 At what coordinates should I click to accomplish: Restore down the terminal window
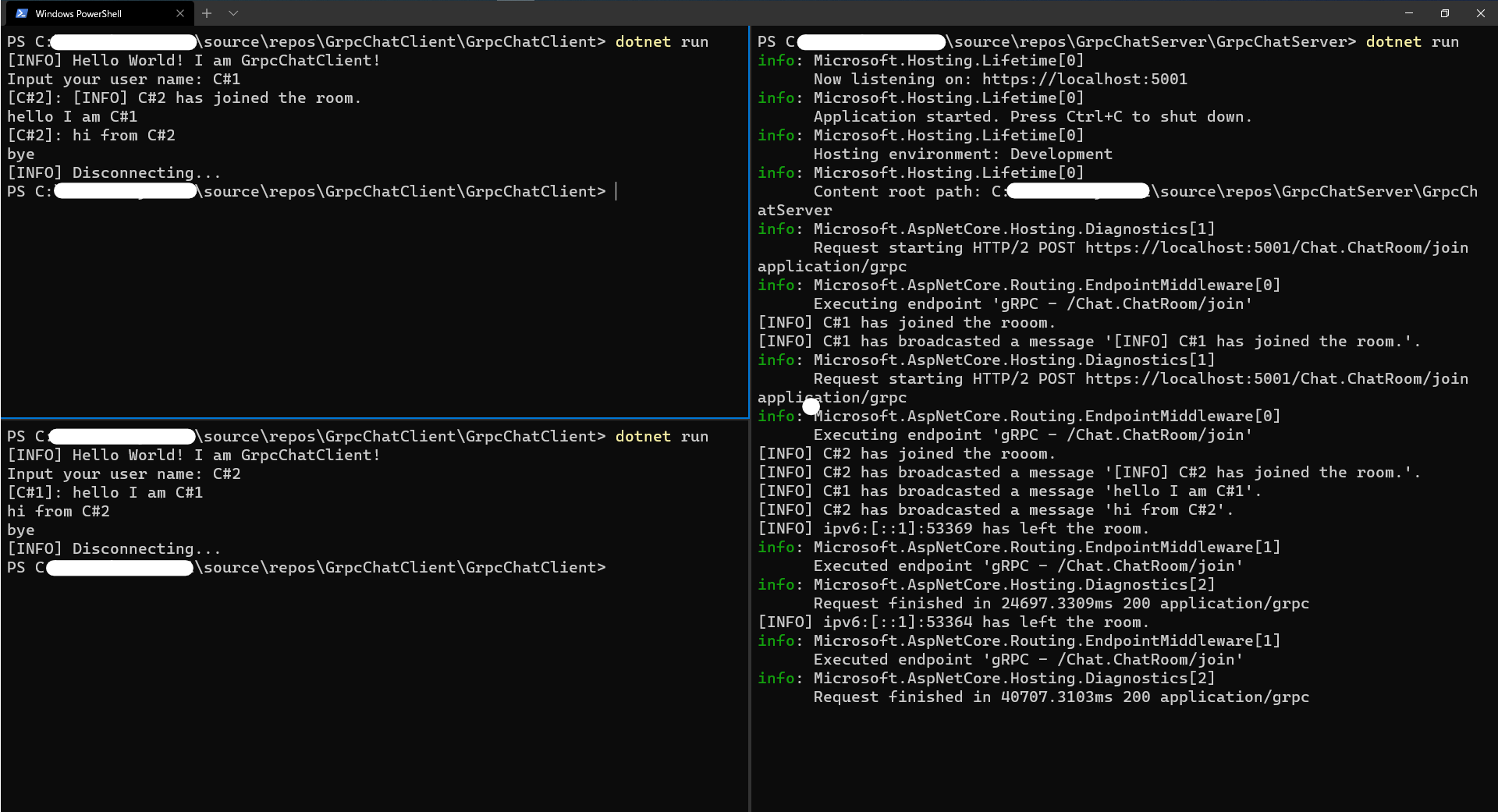pyautogui.click(x=1444, y=13)
